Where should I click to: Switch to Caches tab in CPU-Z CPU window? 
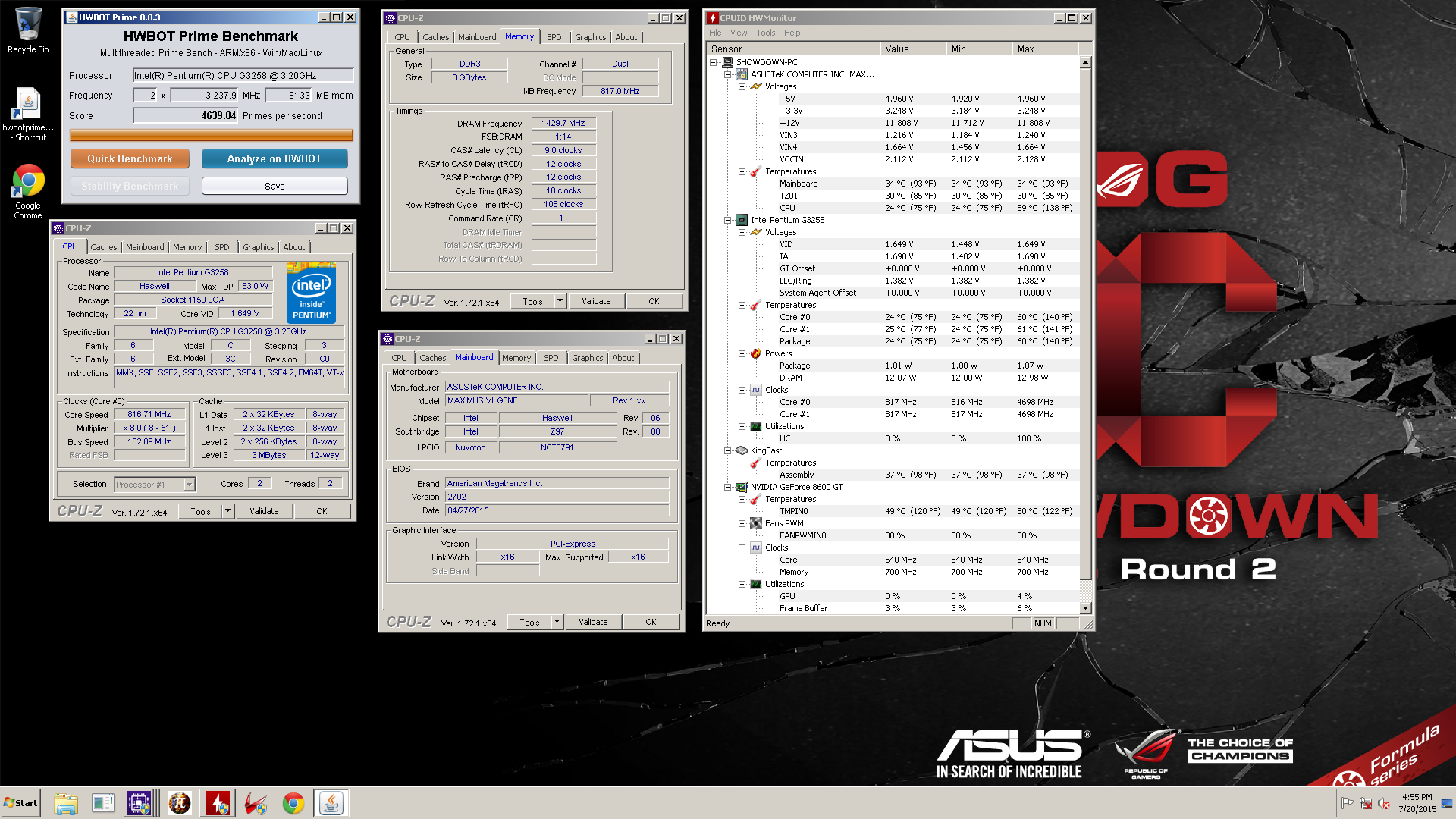pyautogui.click(x=104, y=247)
